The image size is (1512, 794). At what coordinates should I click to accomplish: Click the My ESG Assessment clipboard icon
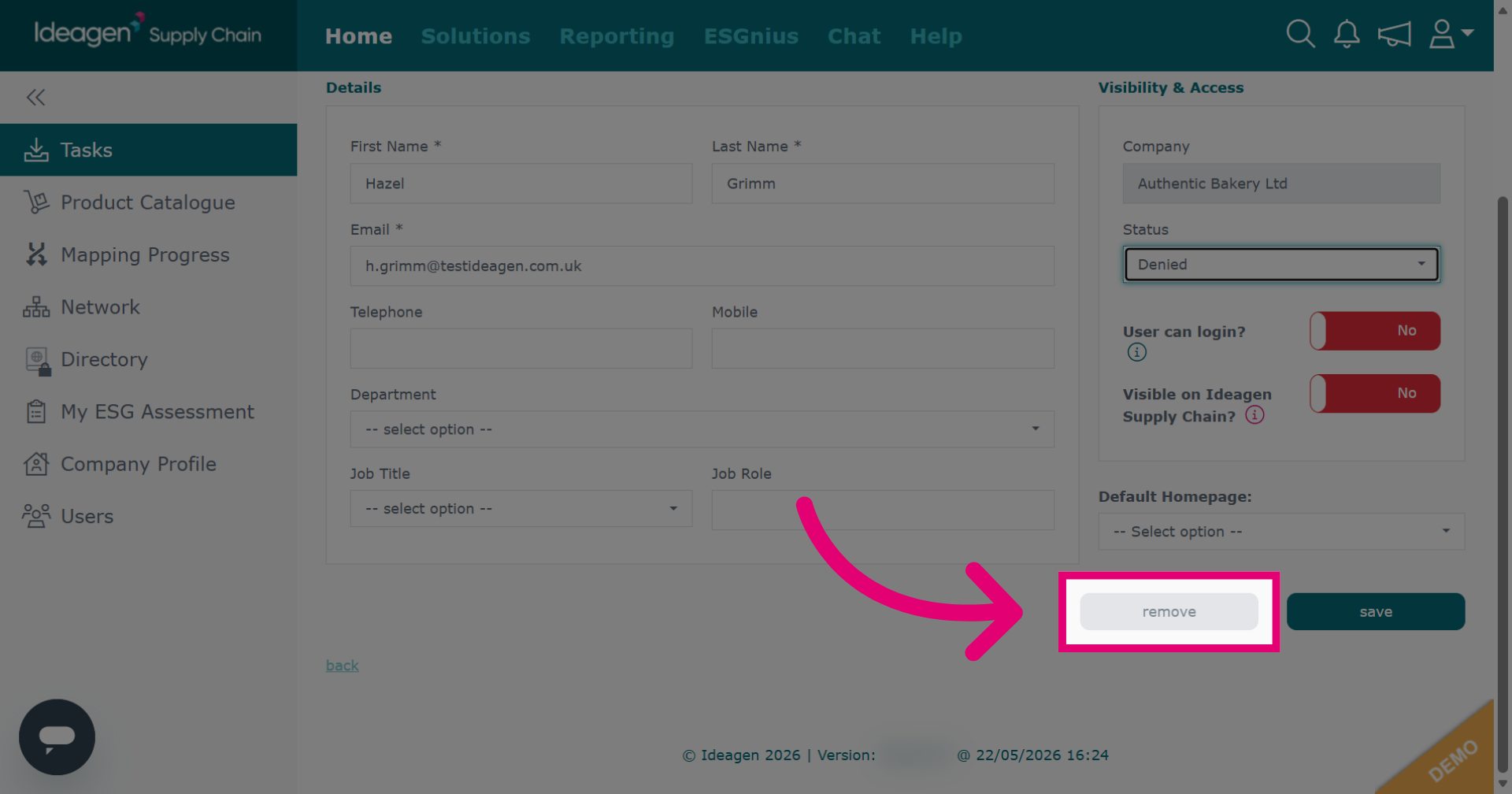36,412
